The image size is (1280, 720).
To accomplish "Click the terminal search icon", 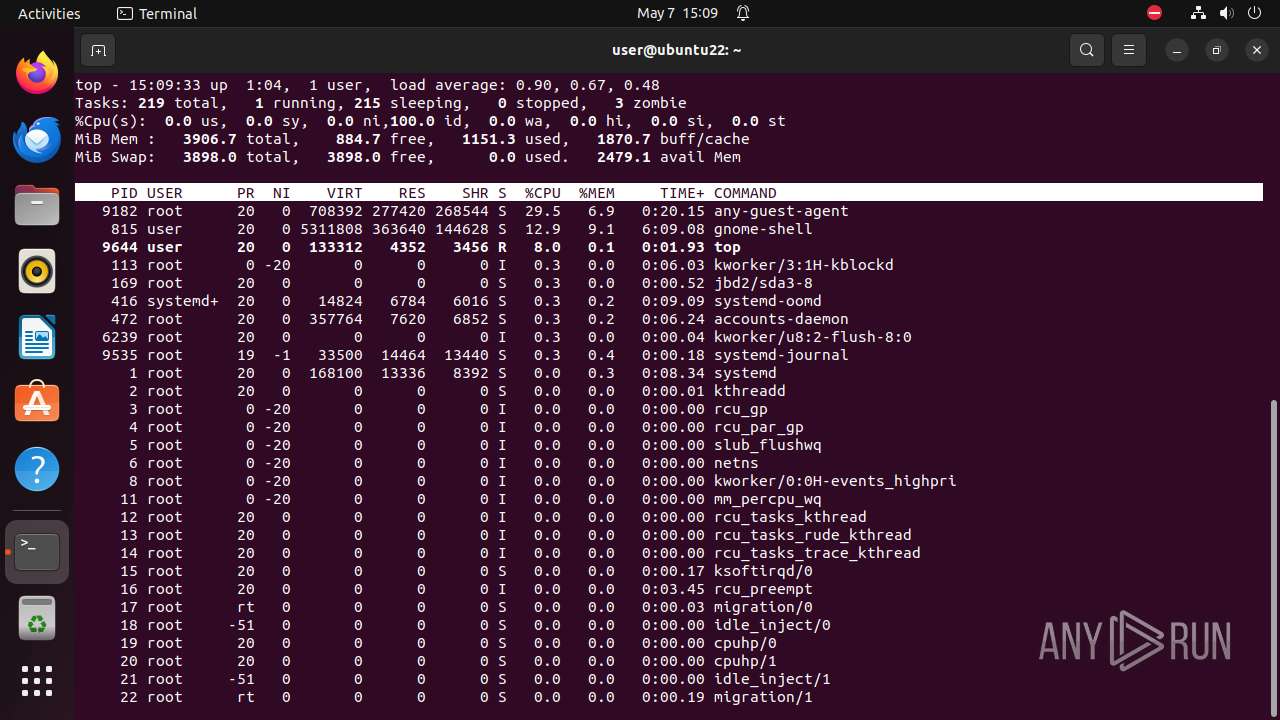I will click(1087, 50).
